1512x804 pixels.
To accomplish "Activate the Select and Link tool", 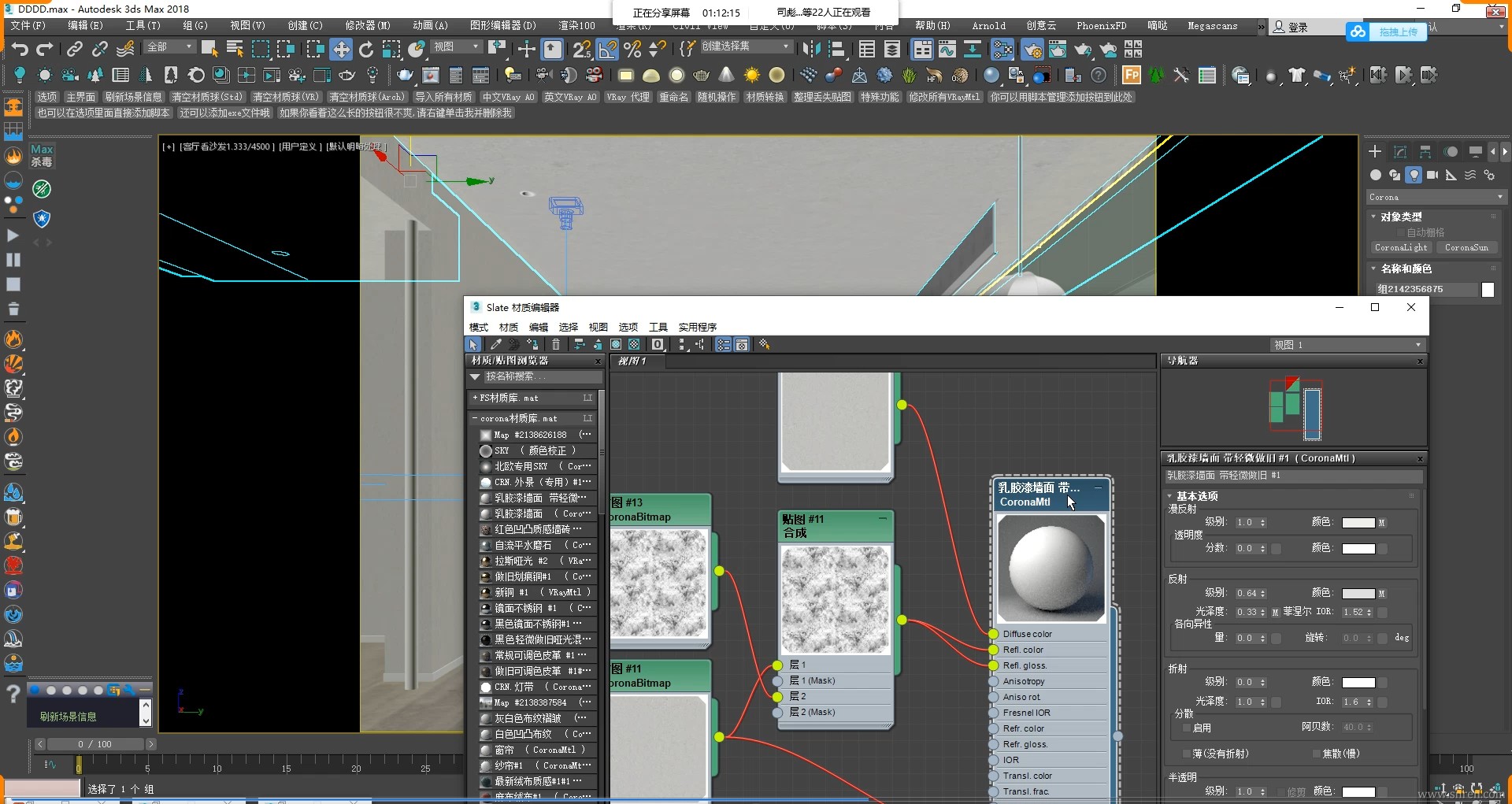I will (x=74, y=50).
